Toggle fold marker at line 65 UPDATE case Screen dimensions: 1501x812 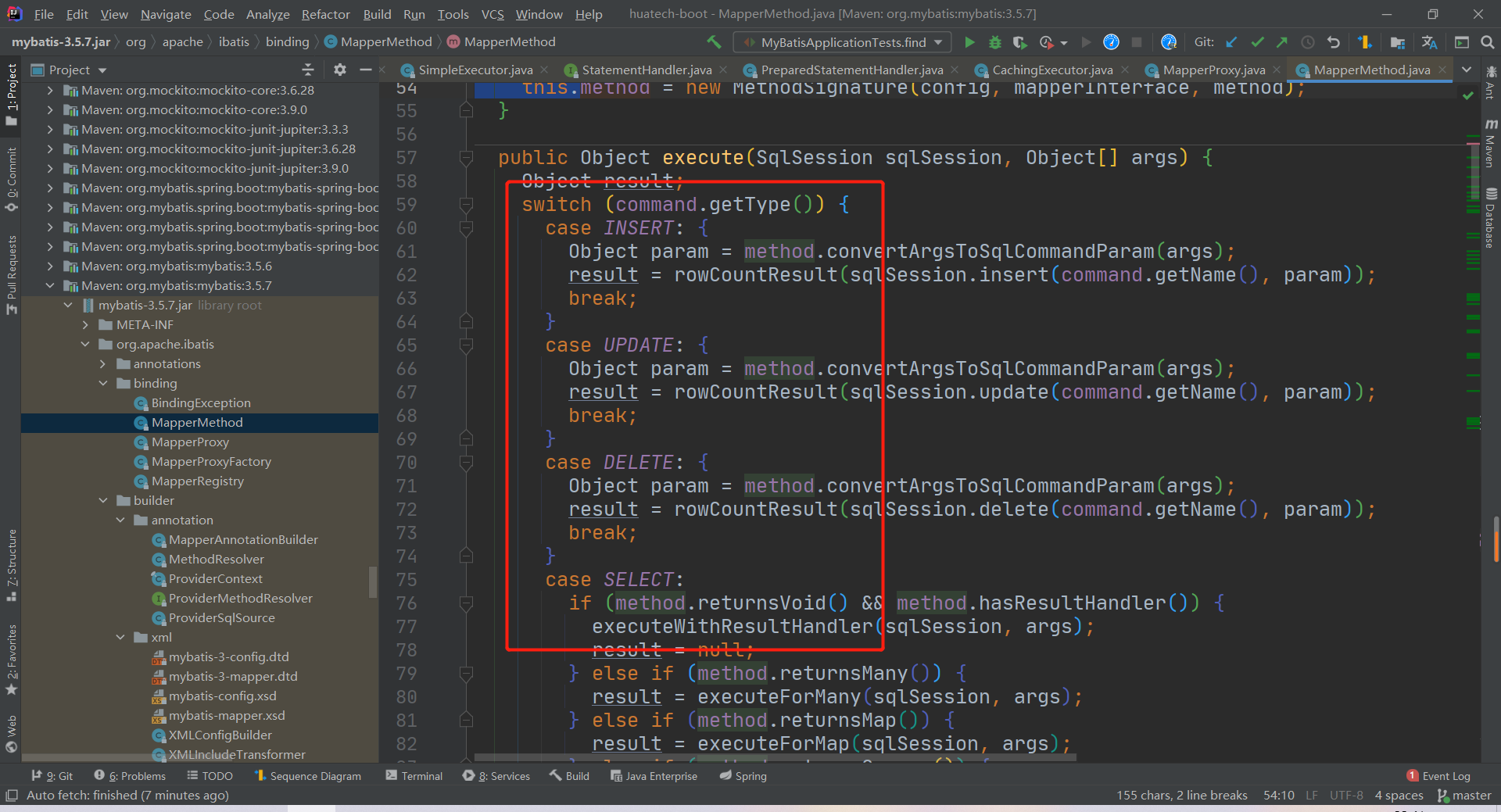tap(467, 345)
